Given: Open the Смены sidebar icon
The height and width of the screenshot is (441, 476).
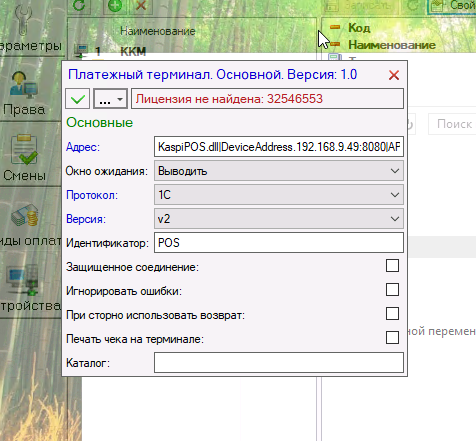Looking at the screenshot, I should pos(24,149).
